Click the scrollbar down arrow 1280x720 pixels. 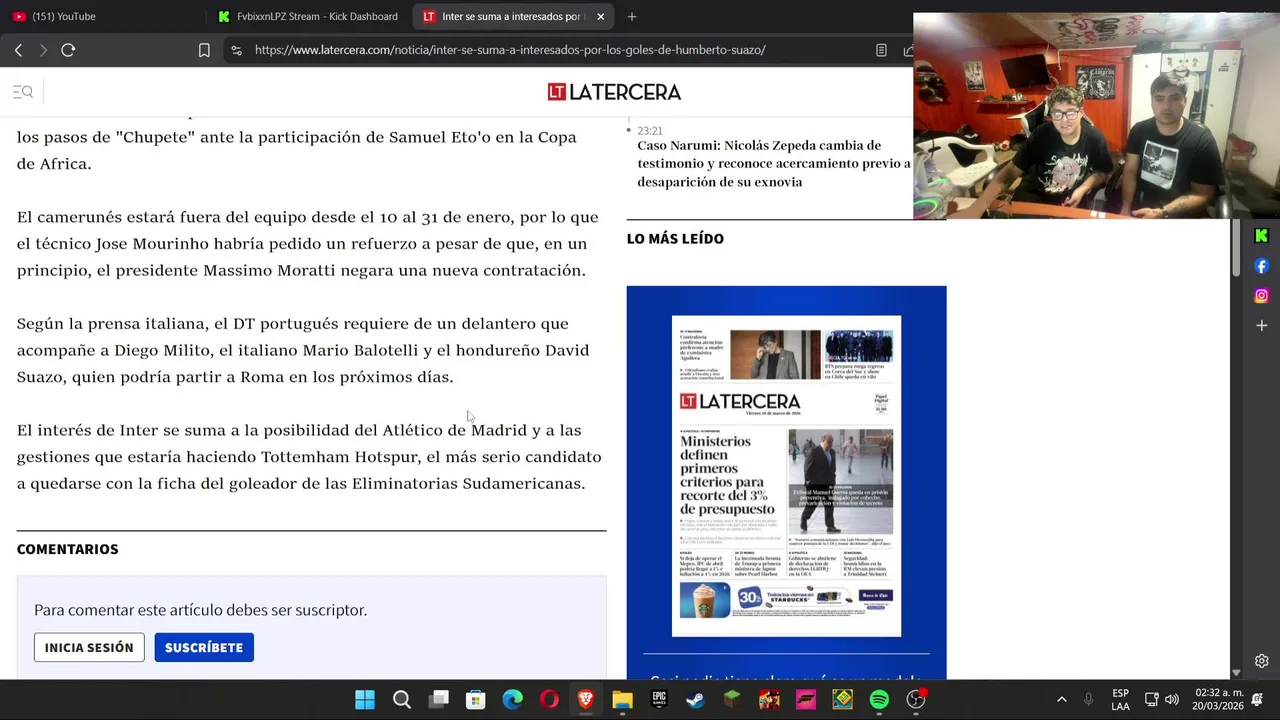pos(1236,673)
